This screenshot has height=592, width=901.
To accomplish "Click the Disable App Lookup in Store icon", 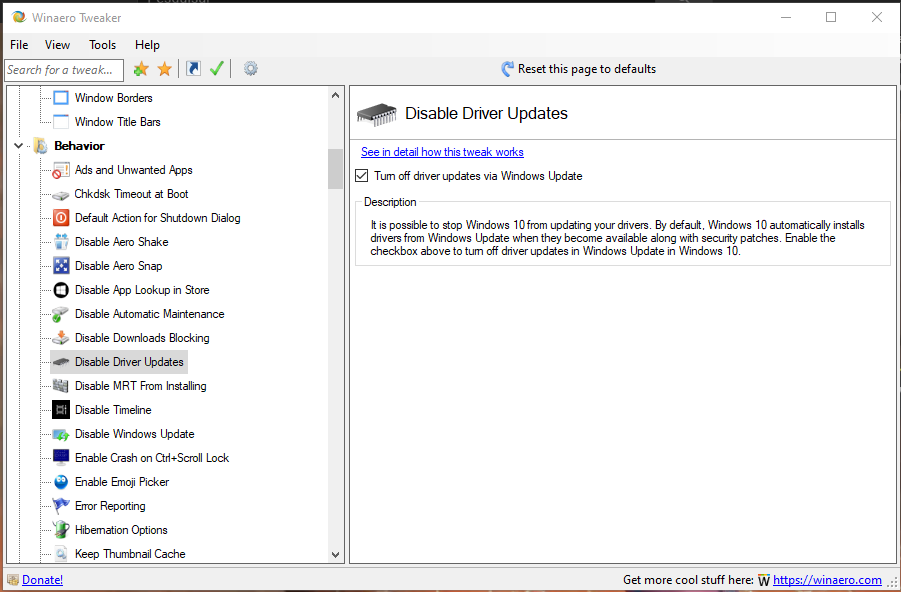I will click(x=61, y=290).
